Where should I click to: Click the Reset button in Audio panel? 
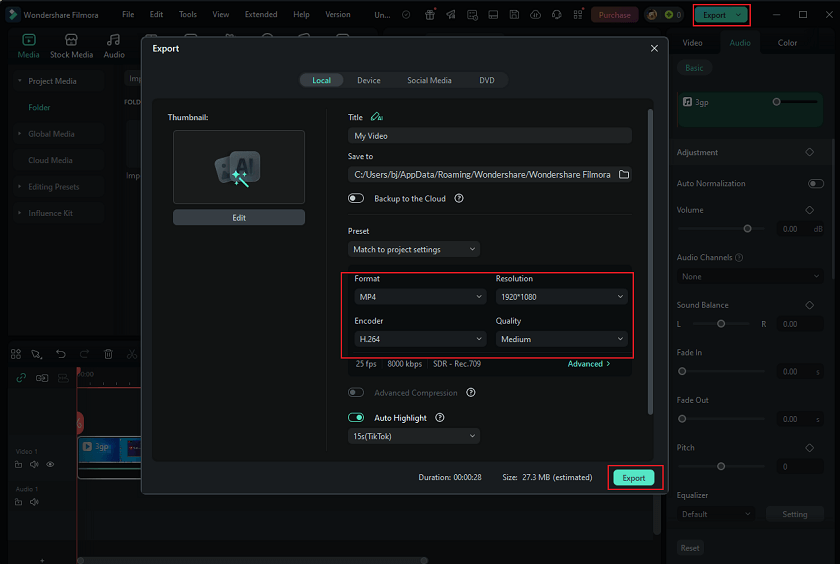[x=690, y=548]
